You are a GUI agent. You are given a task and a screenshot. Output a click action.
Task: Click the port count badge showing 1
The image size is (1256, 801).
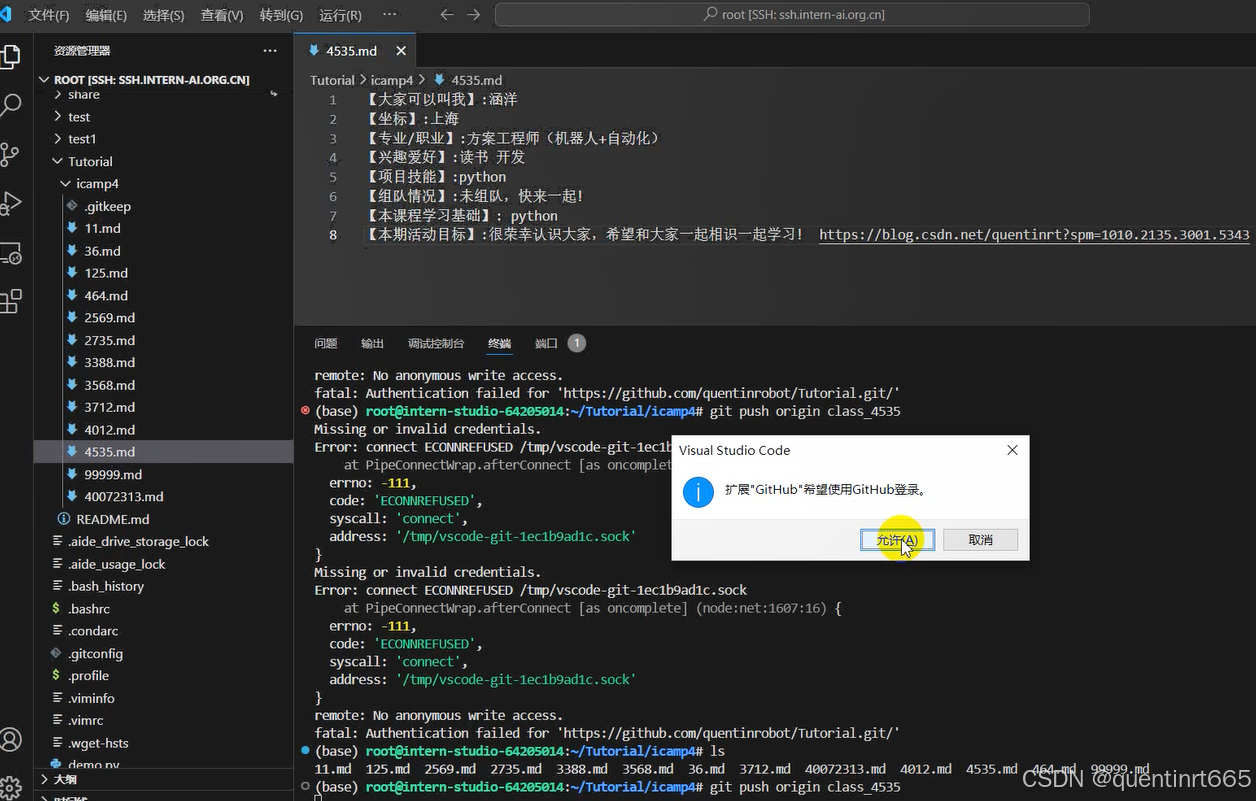click(576, 343)
